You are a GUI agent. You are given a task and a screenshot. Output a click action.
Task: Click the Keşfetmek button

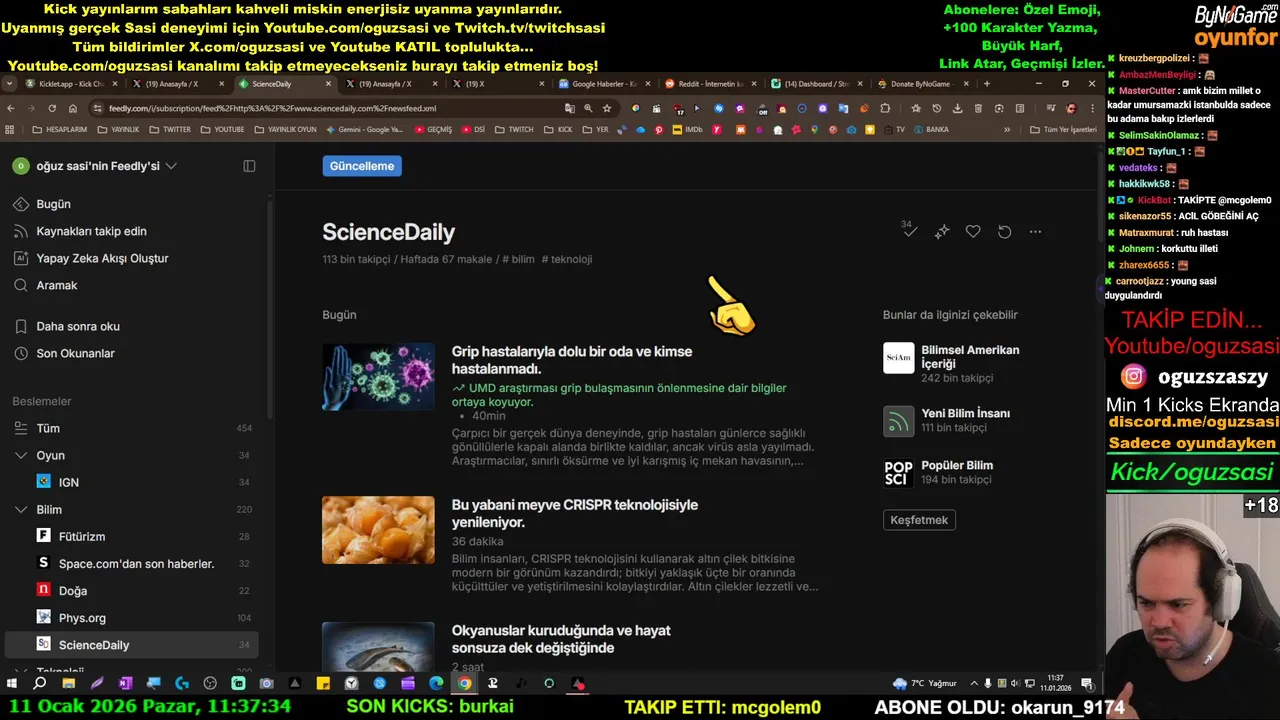point(919,520)
